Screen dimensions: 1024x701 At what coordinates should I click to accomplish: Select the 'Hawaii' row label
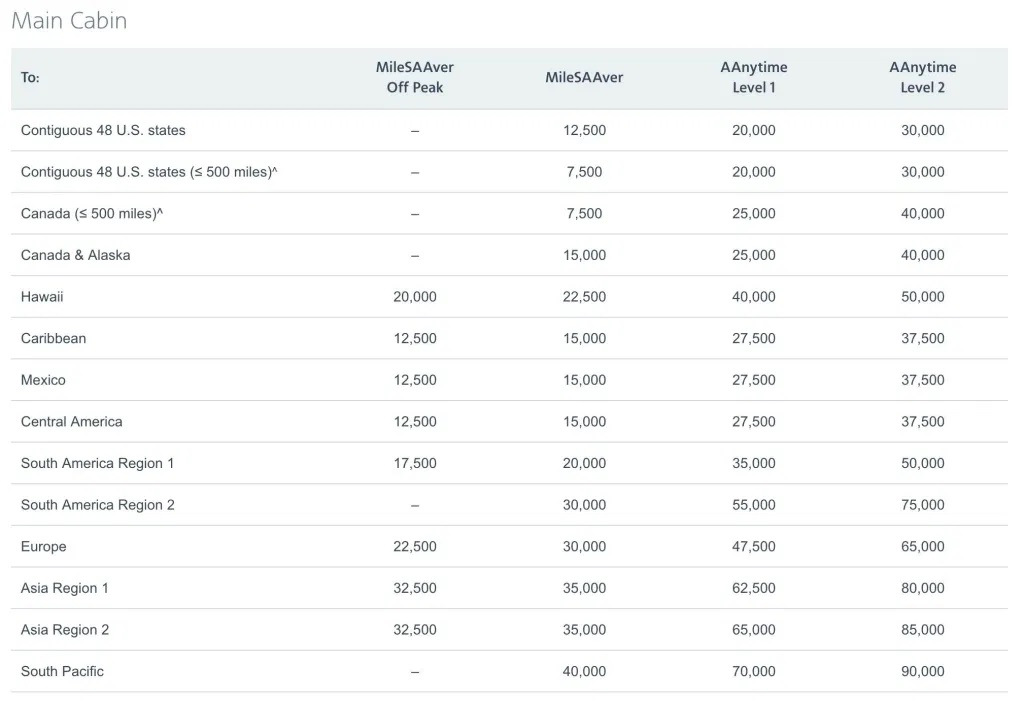(x=42, y=297)
